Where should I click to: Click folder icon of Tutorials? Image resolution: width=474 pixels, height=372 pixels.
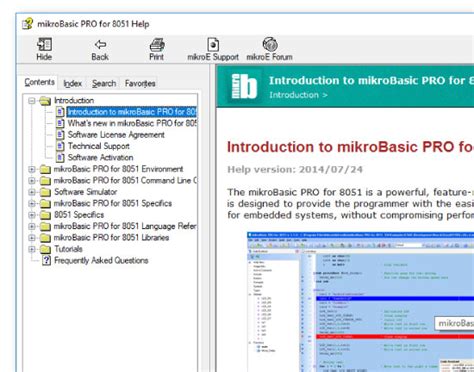(45, 249)
